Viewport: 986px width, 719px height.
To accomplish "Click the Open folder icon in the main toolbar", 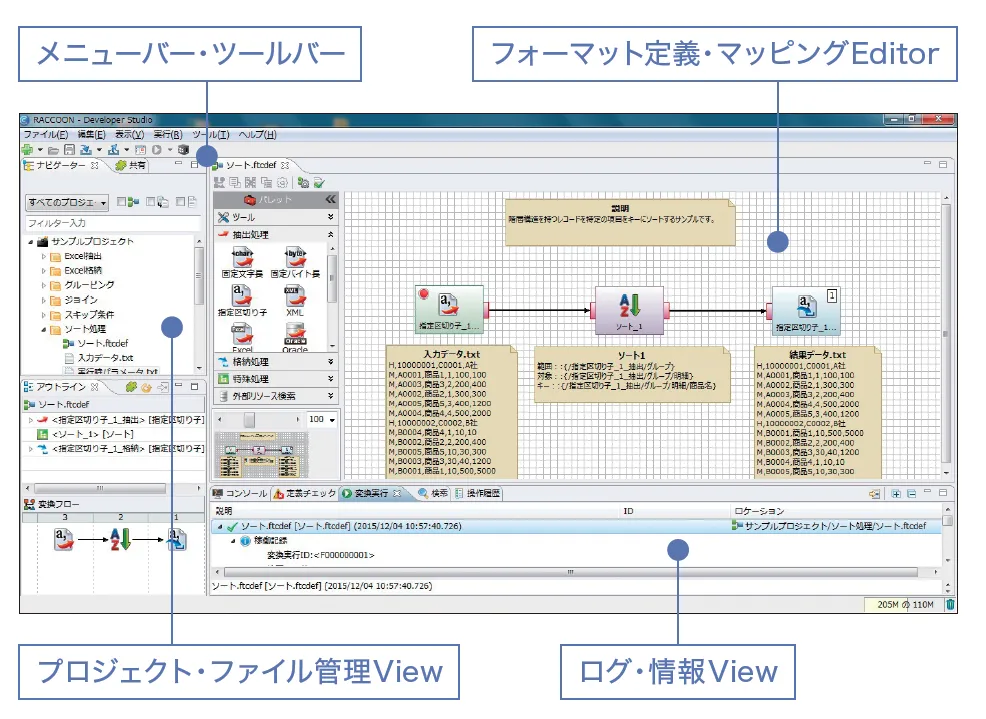I will [x=53, y=150].
